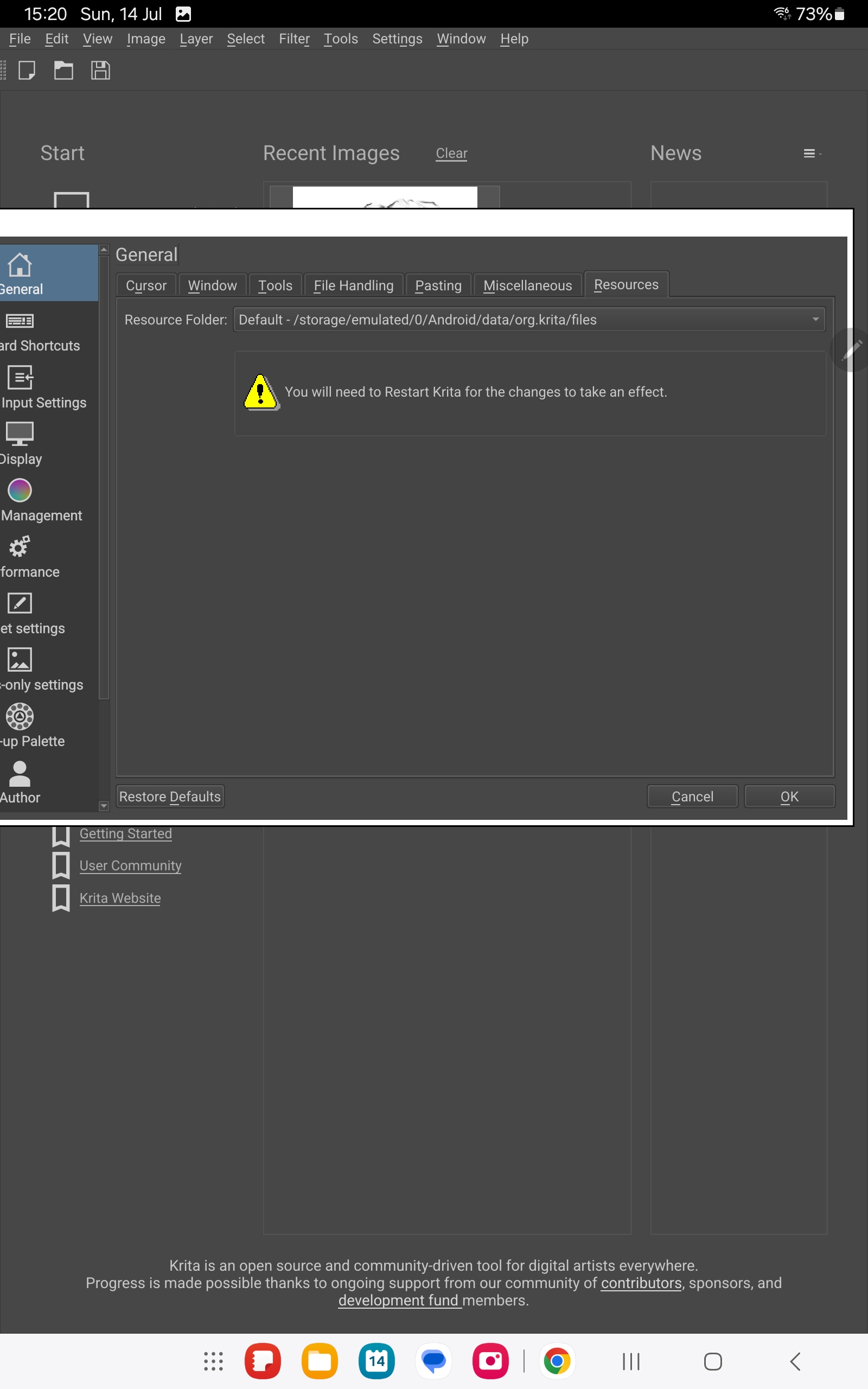Viewport: 868px width, 1389px height.
Task: Switch to the File Handling tab
Action: point(354,285)
